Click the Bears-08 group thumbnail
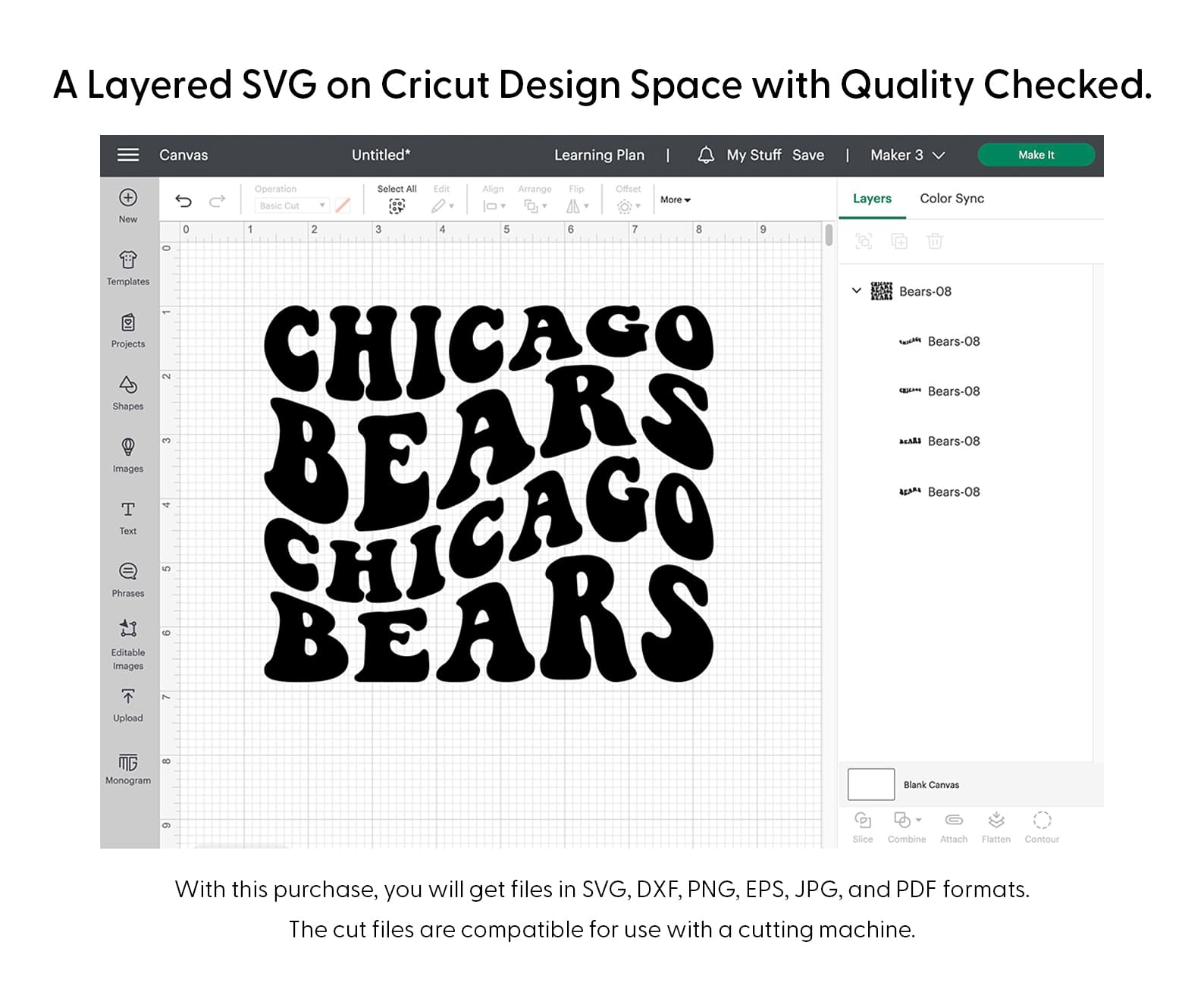Viewport: 1204px width, 992px height. click(x=881, y=291)
